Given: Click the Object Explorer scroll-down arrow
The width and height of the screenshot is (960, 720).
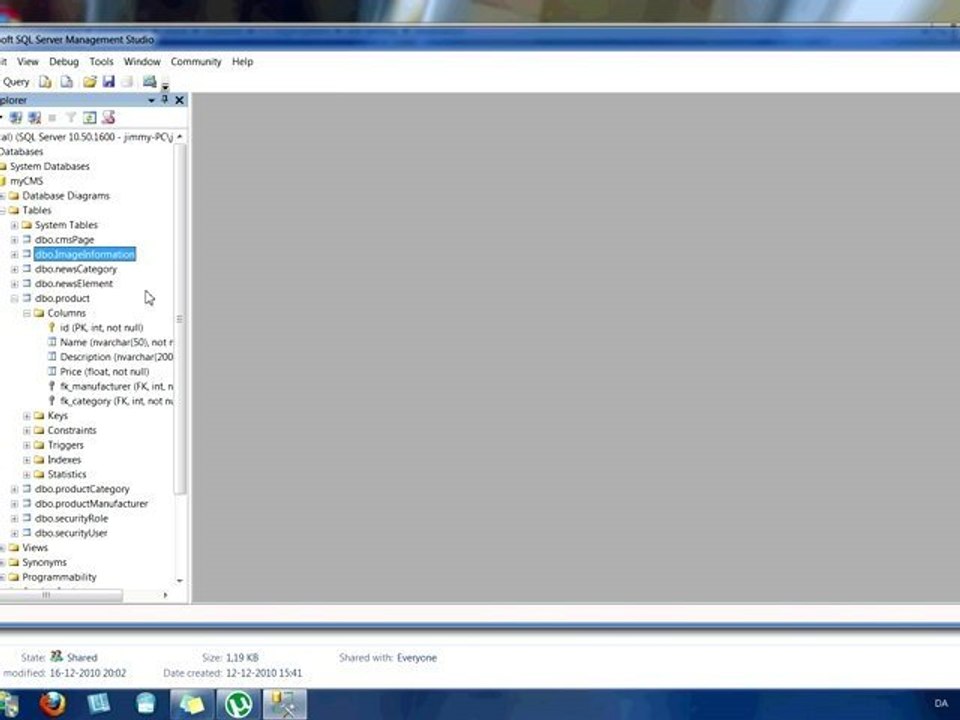Looking at the screenshot, I should [179, 580].
